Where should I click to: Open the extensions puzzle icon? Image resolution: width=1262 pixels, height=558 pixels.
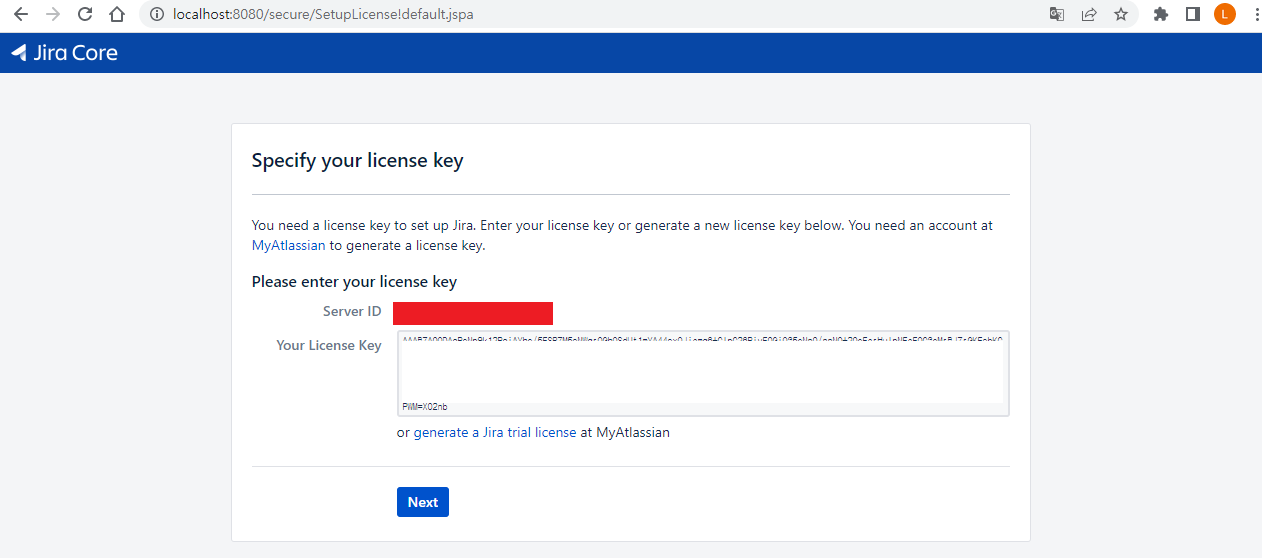click(1161, 14)
